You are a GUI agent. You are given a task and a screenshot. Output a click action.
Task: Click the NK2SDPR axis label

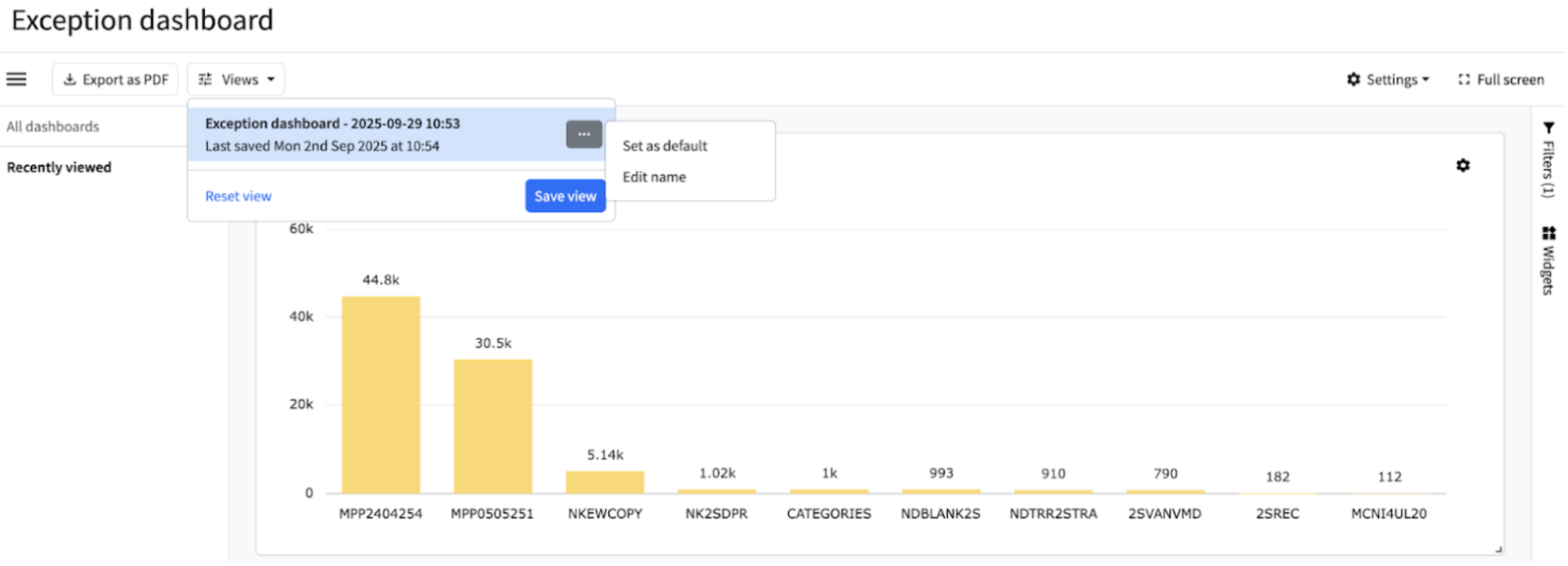click(716, 513)
